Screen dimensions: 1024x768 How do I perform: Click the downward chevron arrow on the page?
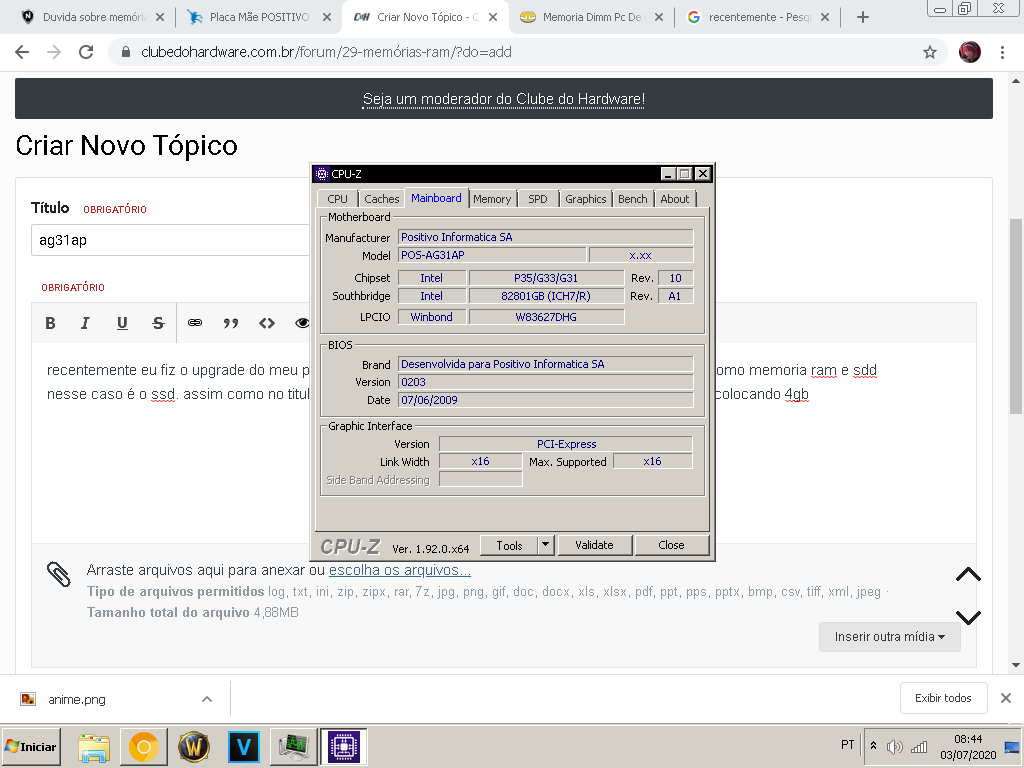pyautogui.click(x=968, y=616)
